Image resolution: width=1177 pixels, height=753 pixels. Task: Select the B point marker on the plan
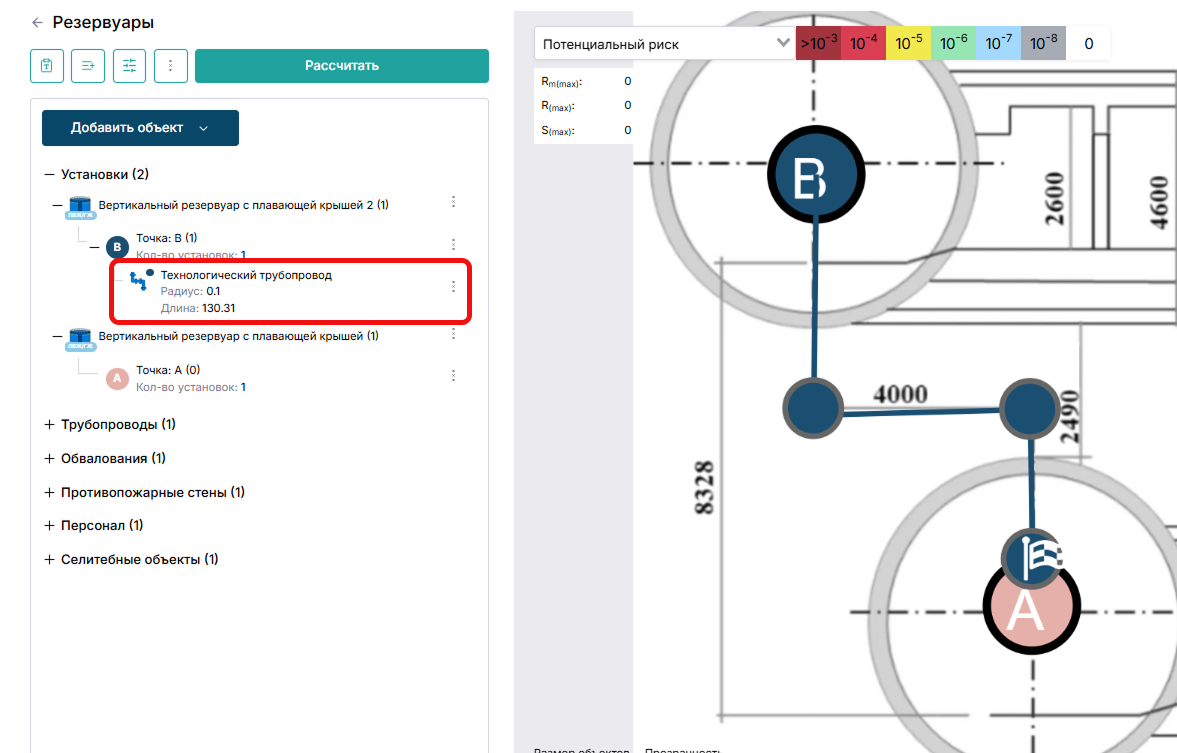815,175
